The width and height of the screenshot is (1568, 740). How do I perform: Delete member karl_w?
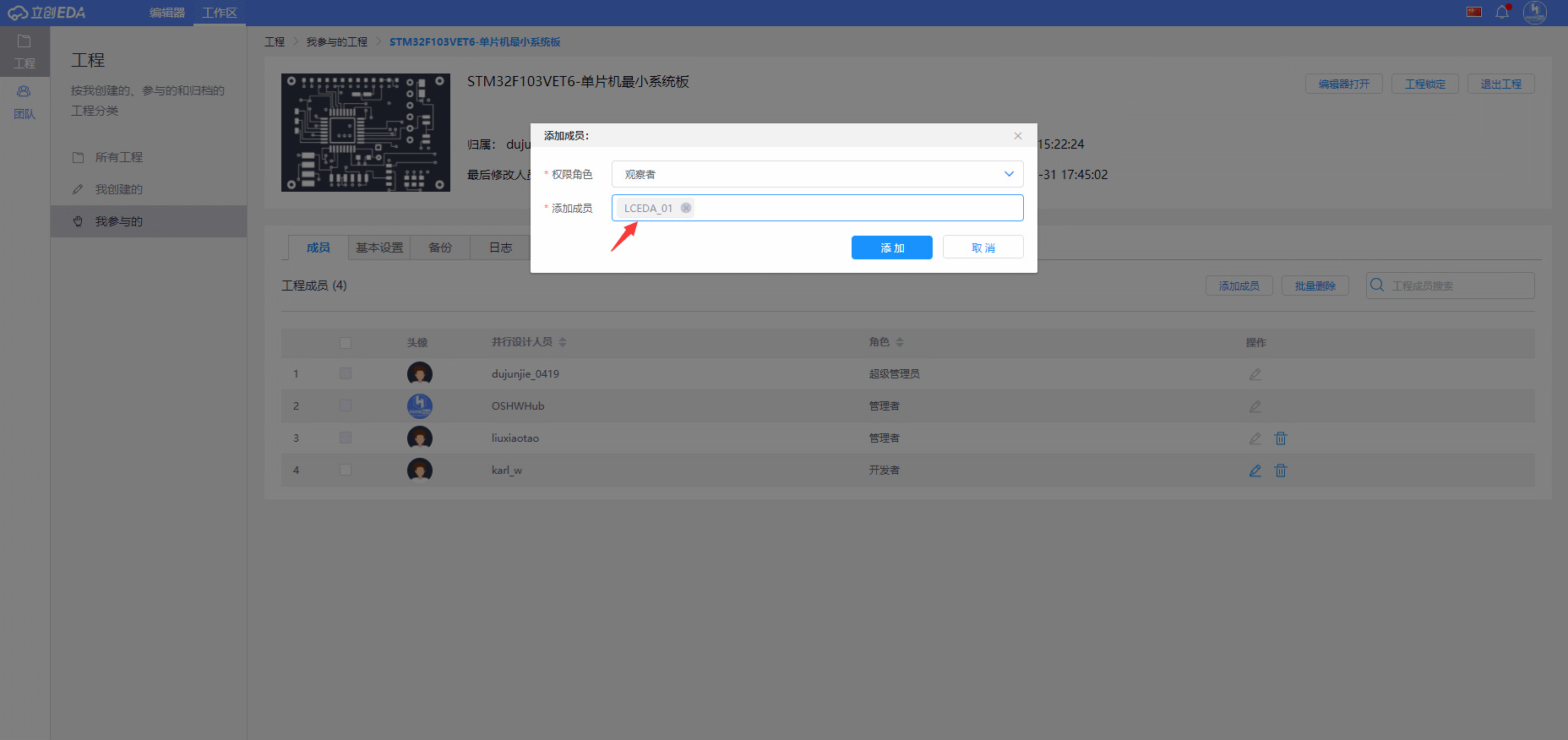pyautogui.click(x=1281, y=471)
